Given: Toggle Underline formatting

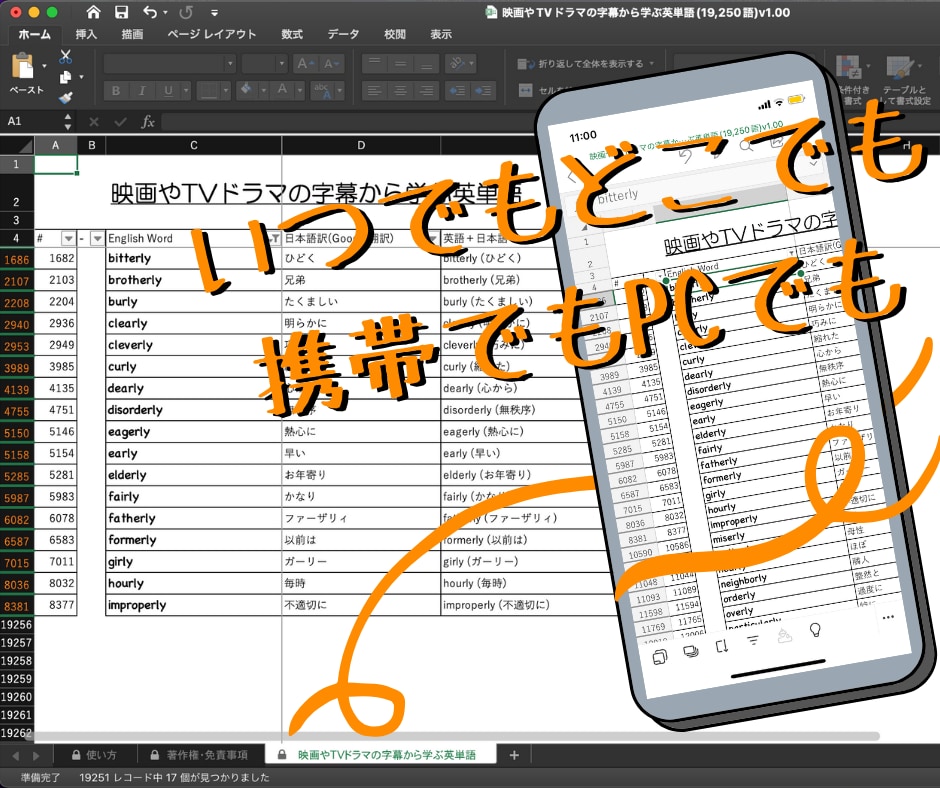Looking at the screenshot, I should tap(168, 91).
